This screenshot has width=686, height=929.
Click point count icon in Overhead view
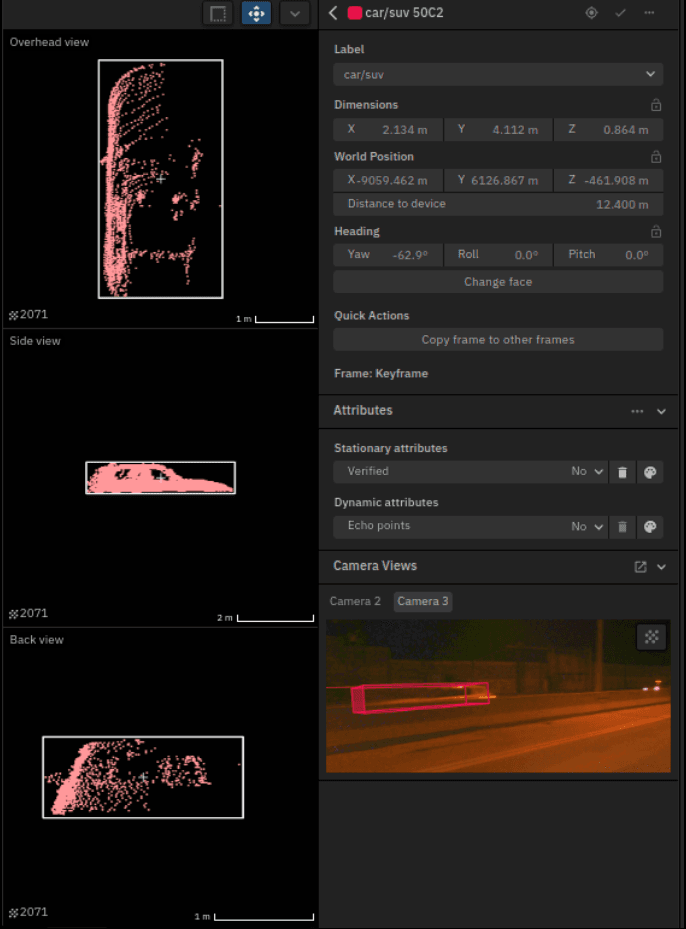[14, 315]
